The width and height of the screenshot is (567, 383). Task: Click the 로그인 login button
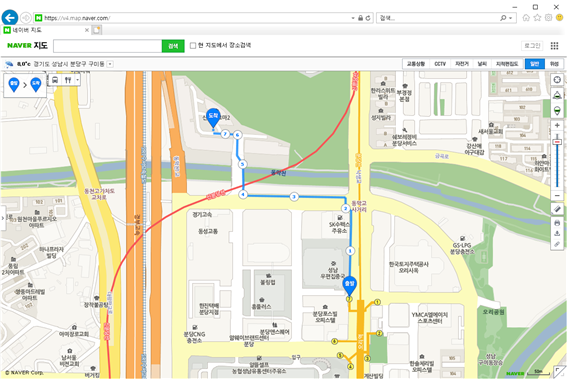(x=532, y=46)
